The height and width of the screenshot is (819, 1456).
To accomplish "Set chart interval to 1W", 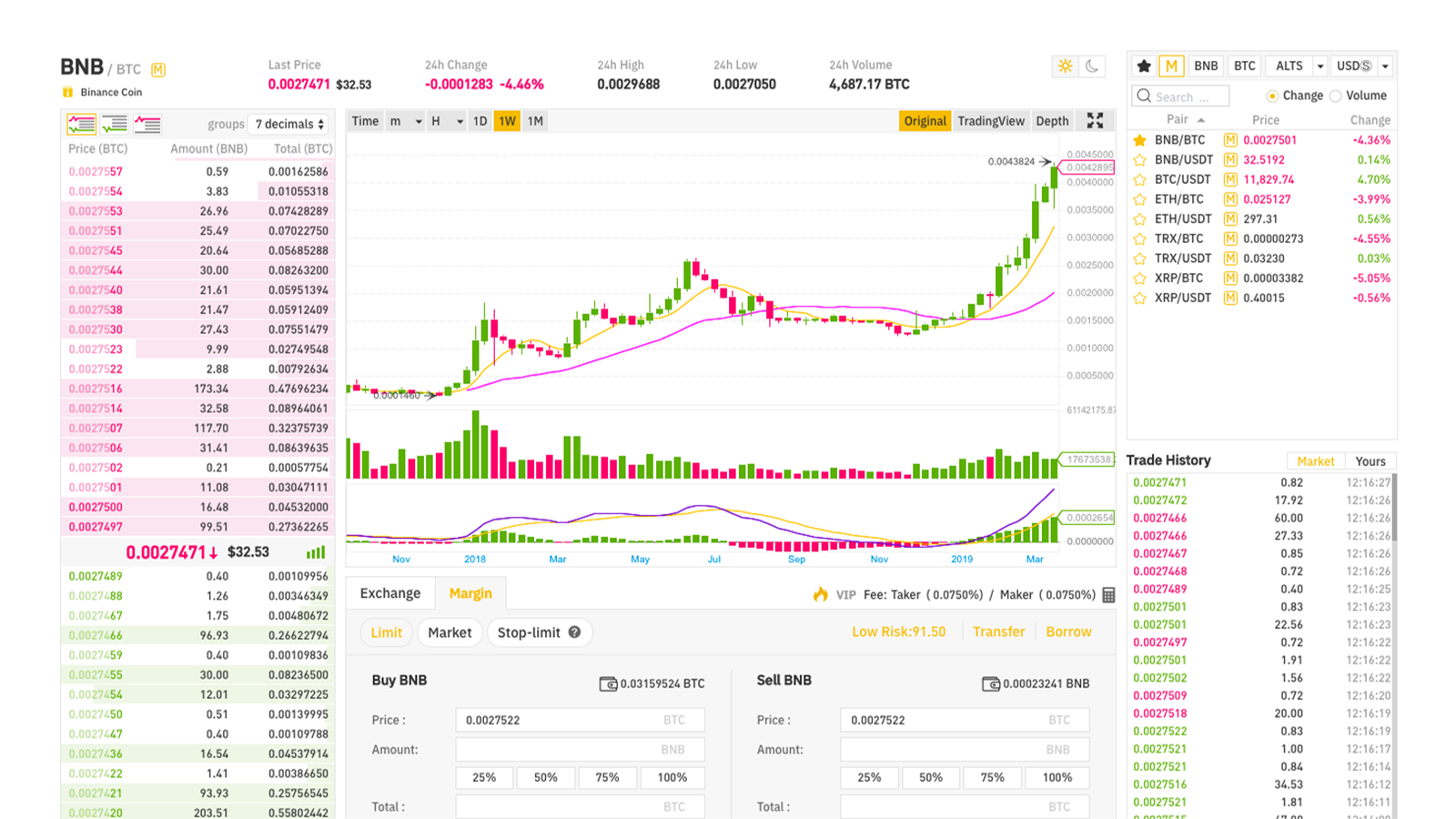I will pos(507,121).
